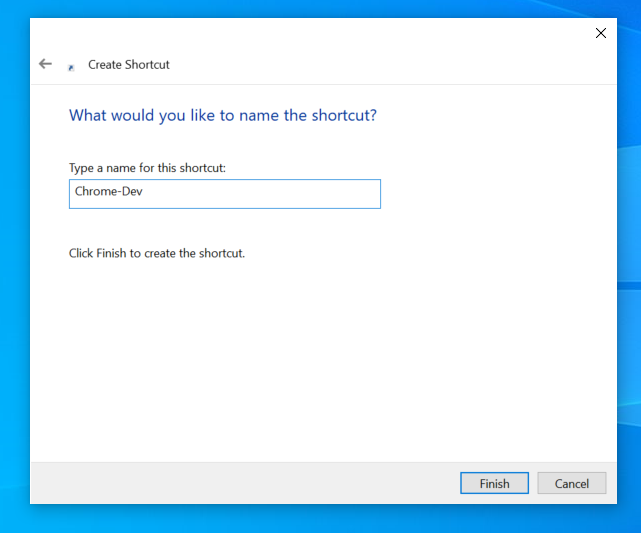This screenshot has width=641, height=533.
Task: Click the 'What would you like to name the shortcut?' heading
Action: 223,115
